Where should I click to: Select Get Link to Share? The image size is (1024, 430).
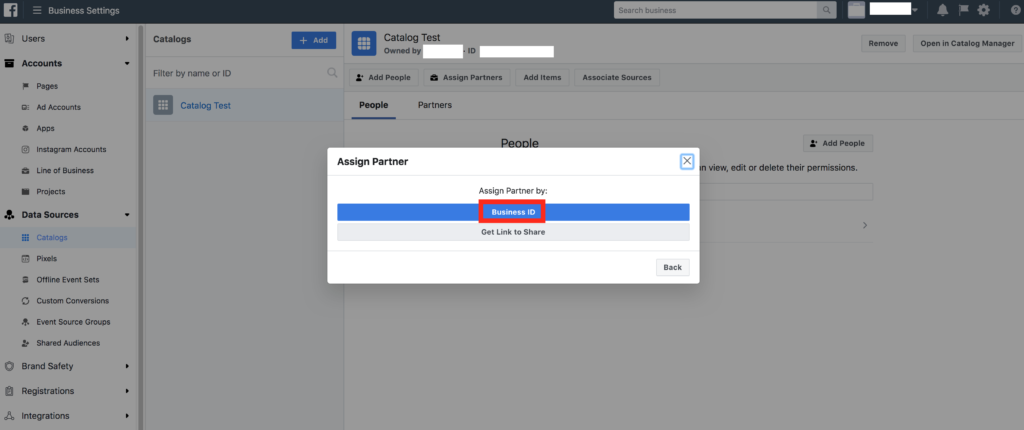(x=513, y=232)
